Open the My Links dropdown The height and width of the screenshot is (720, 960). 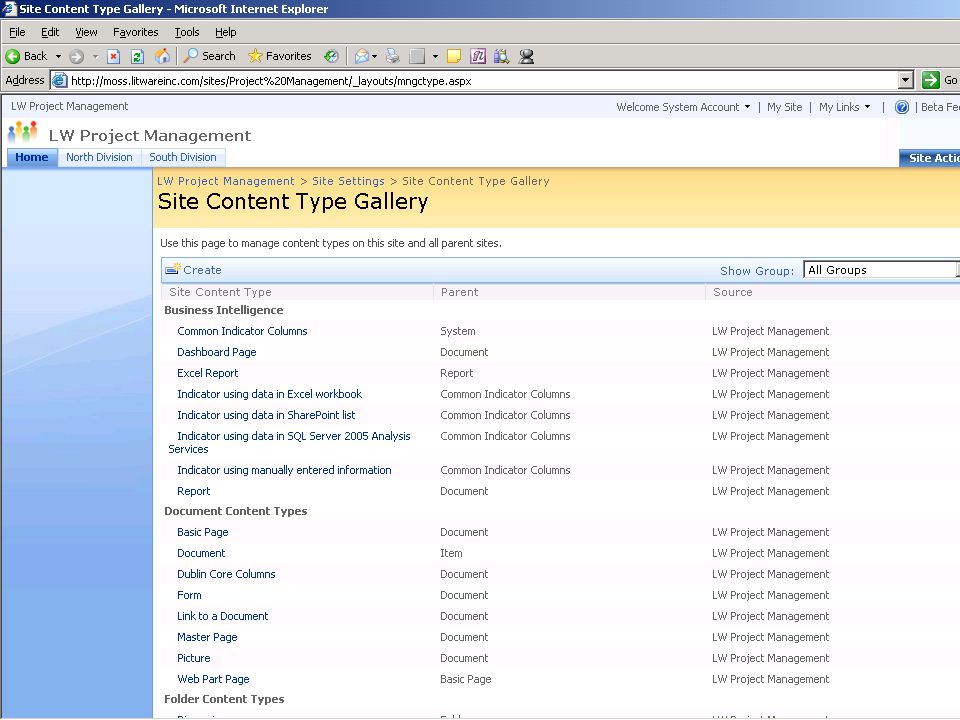tap(845, 107)
